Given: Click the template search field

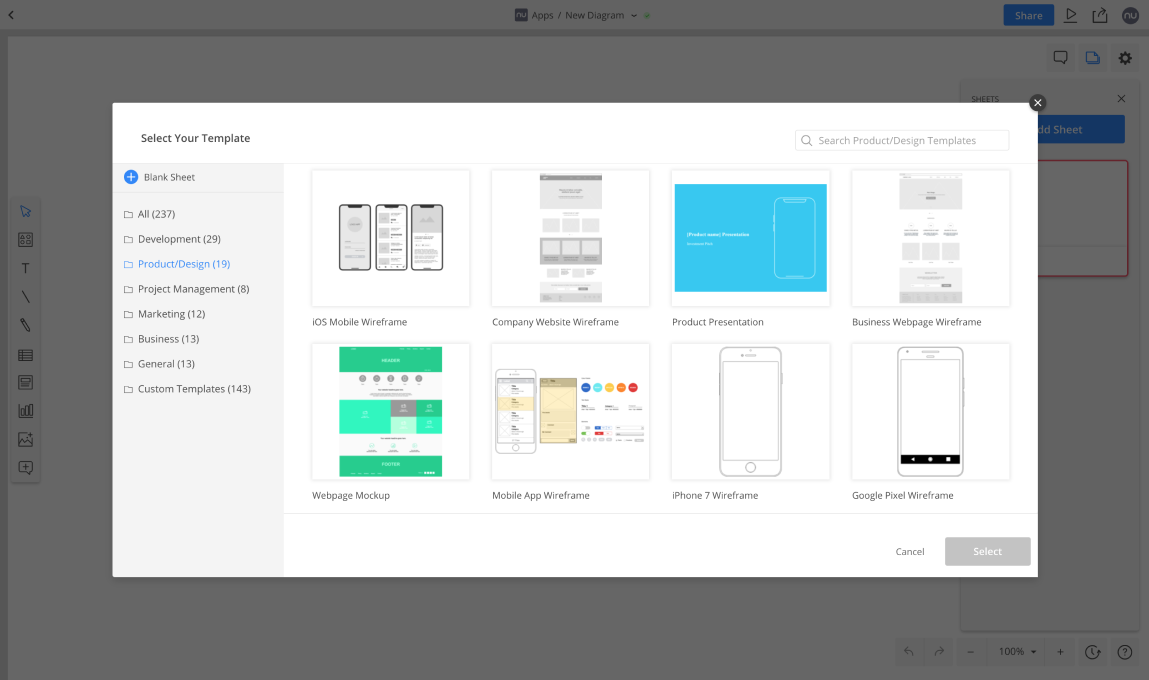Looking at the screenshot, I should pyautogui.click(x=900, y=140).
